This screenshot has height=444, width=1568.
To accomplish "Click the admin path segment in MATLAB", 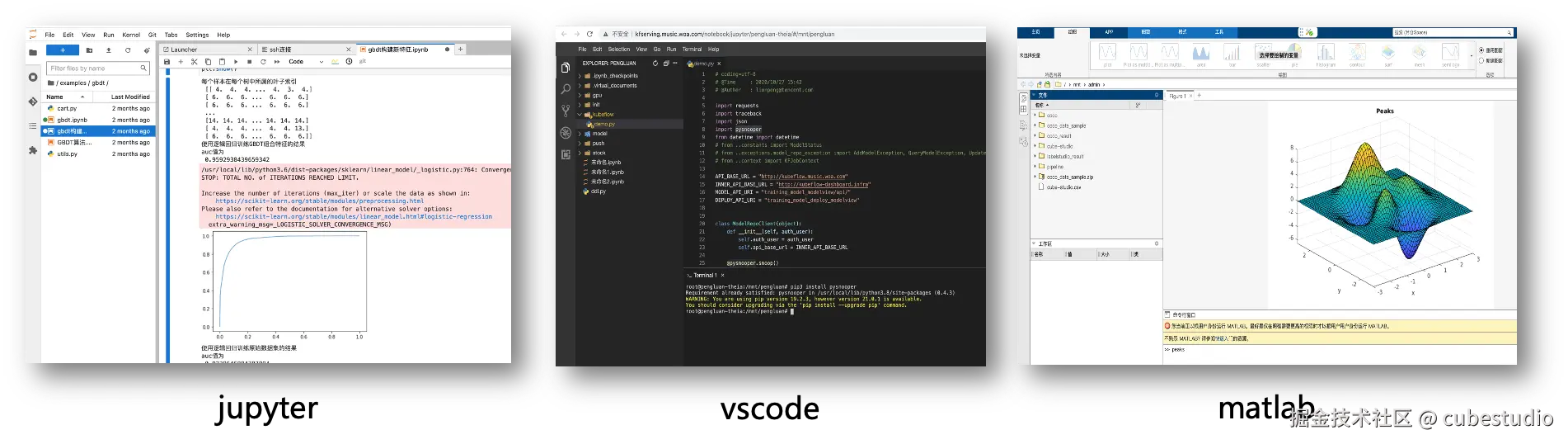I will (x=1094, y=84).
